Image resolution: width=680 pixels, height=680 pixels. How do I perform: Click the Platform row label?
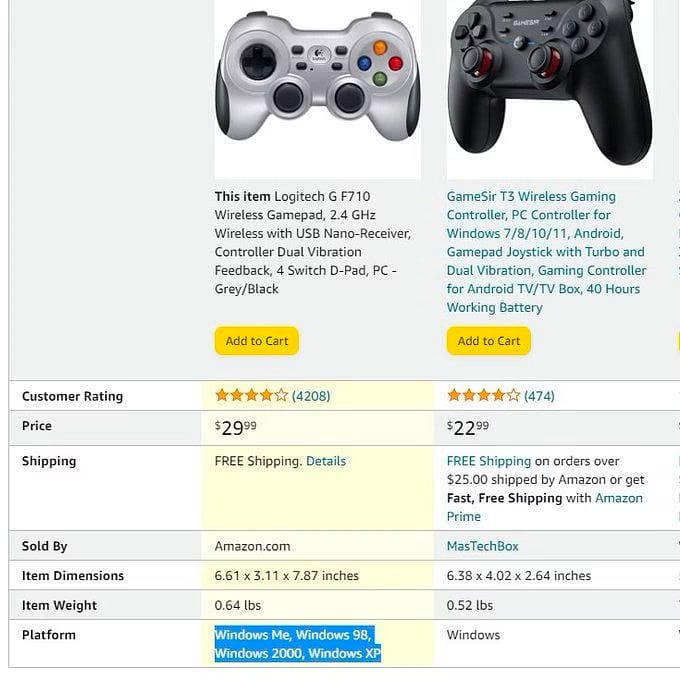point(49,635)
